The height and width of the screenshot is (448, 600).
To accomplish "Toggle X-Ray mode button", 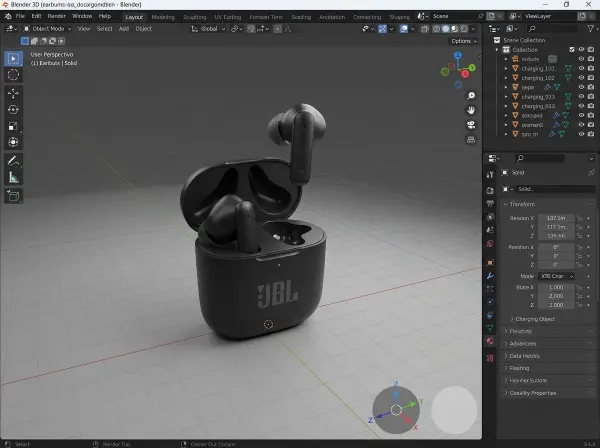I will click(425, 29).
